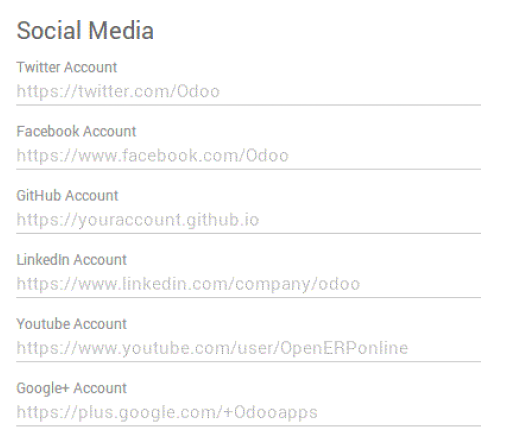The image size is (526, 430).
Task: Click the https://twitter.com/Odoo placeholder text
Action: point(118,92)
